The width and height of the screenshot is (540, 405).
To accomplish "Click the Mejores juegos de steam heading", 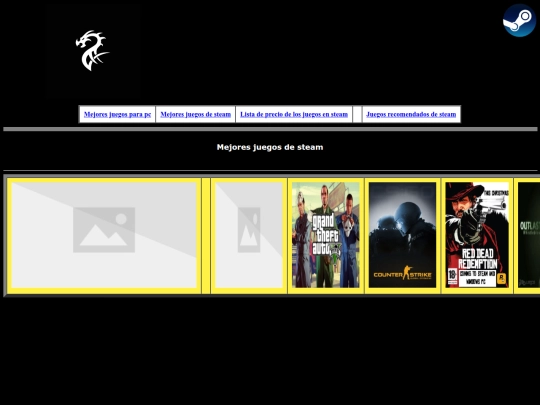I will pyautogui.click(x=270, y=147).
